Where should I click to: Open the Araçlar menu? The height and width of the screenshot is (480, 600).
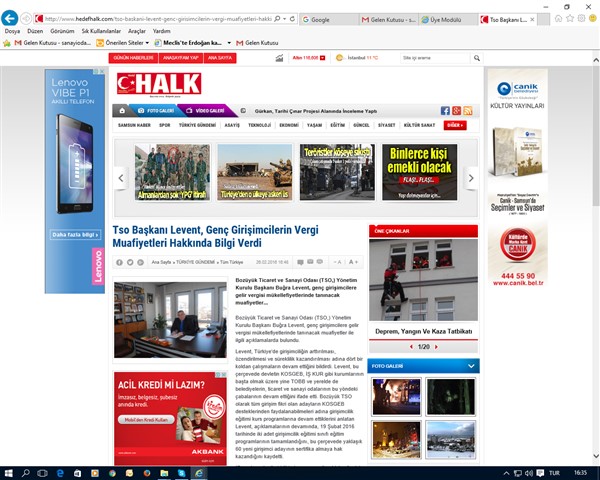tap(137, 31)
